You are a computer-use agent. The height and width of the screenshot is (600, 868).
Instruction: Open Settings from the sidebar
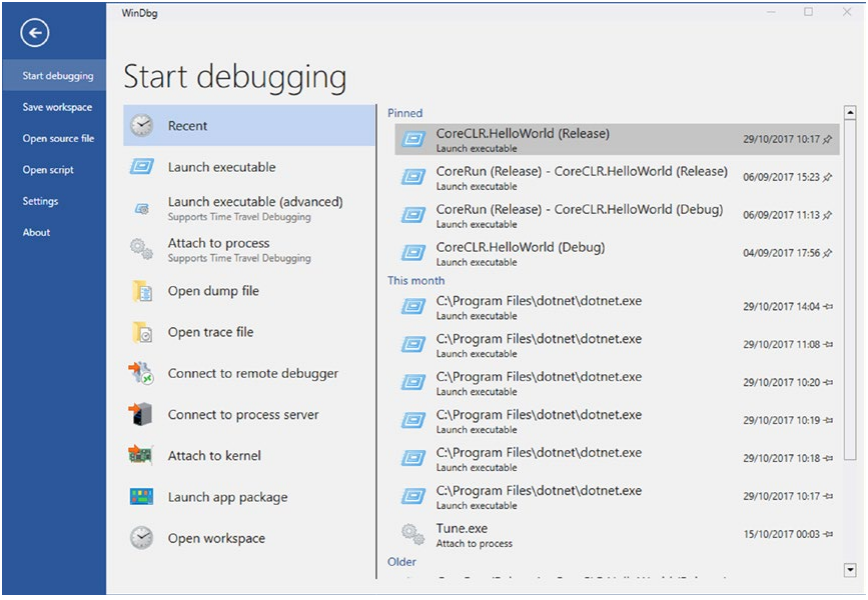(x=54, y=201)
